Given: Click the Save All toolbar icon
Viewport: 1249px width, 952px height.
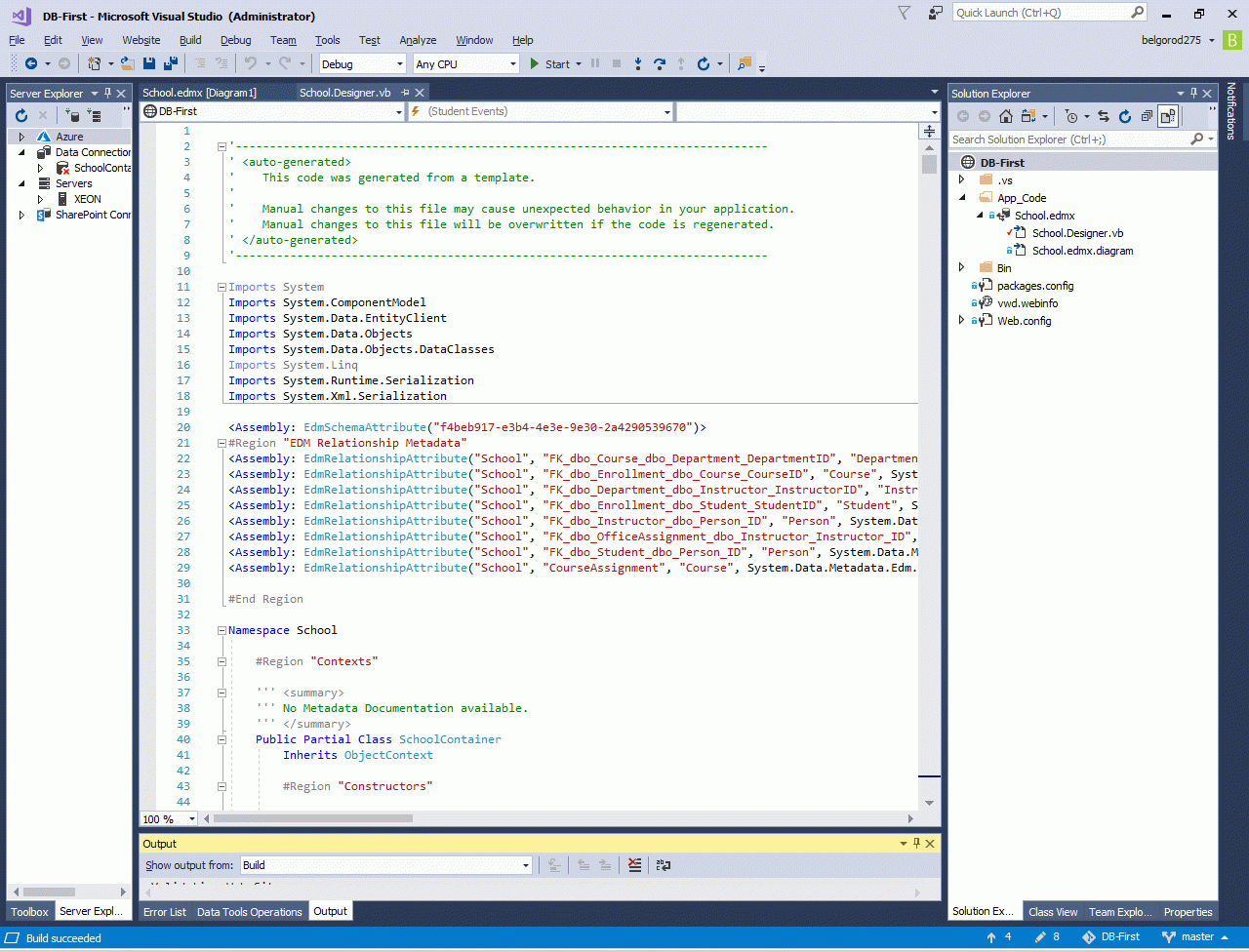Looking at the screenshot, I should click(171, 64).
